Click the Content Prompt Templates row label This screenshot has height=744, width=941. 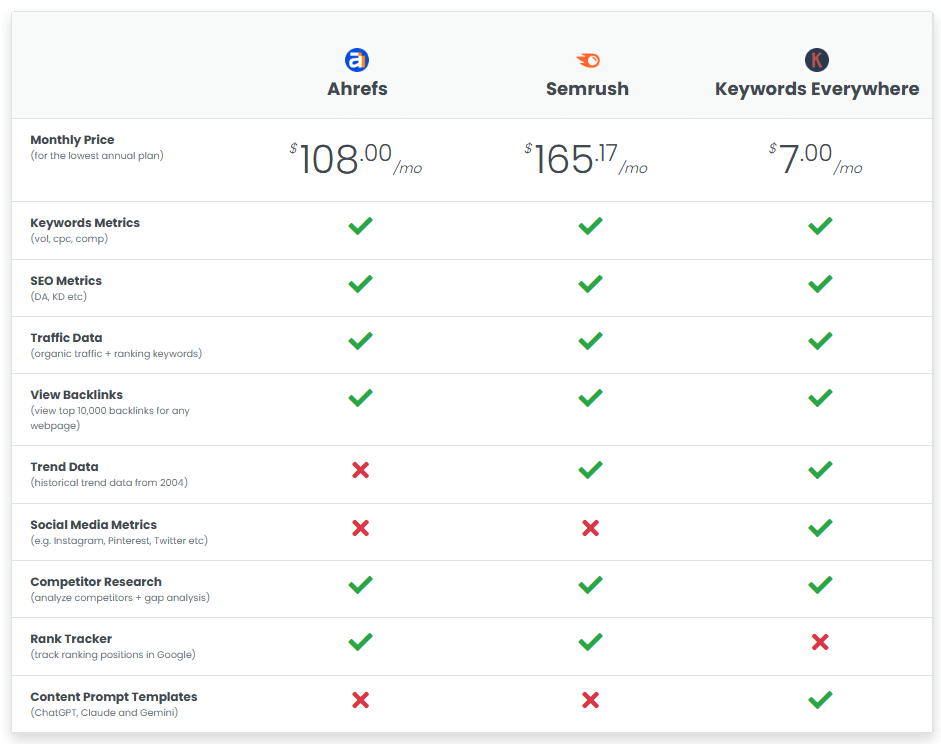pos(113,697)
